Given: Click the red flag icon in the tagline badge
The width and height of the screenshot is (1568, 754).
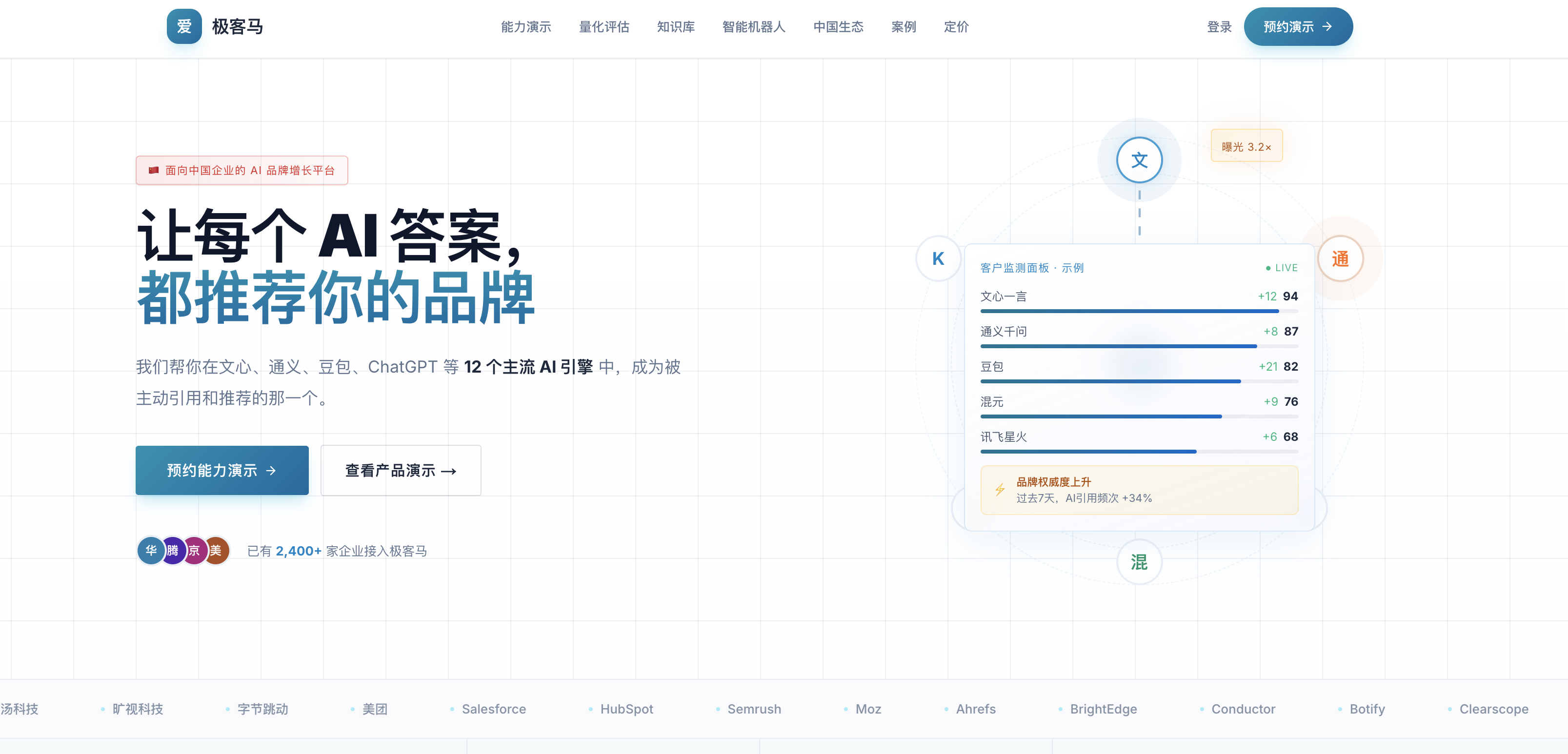Looking at the screenshot, I should click(153, 170).
